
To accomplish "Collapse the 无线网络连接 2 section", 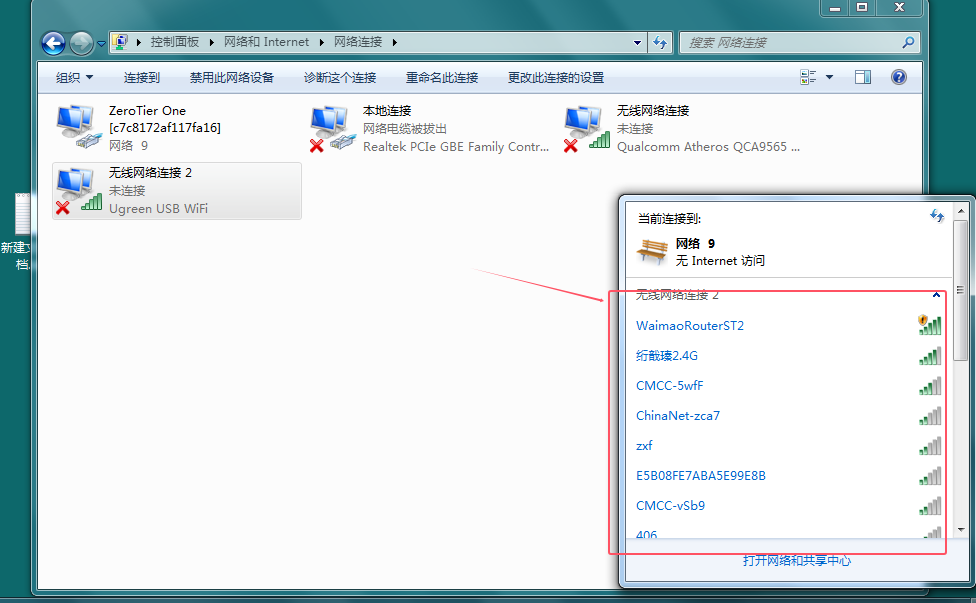I will coord(936,295).
